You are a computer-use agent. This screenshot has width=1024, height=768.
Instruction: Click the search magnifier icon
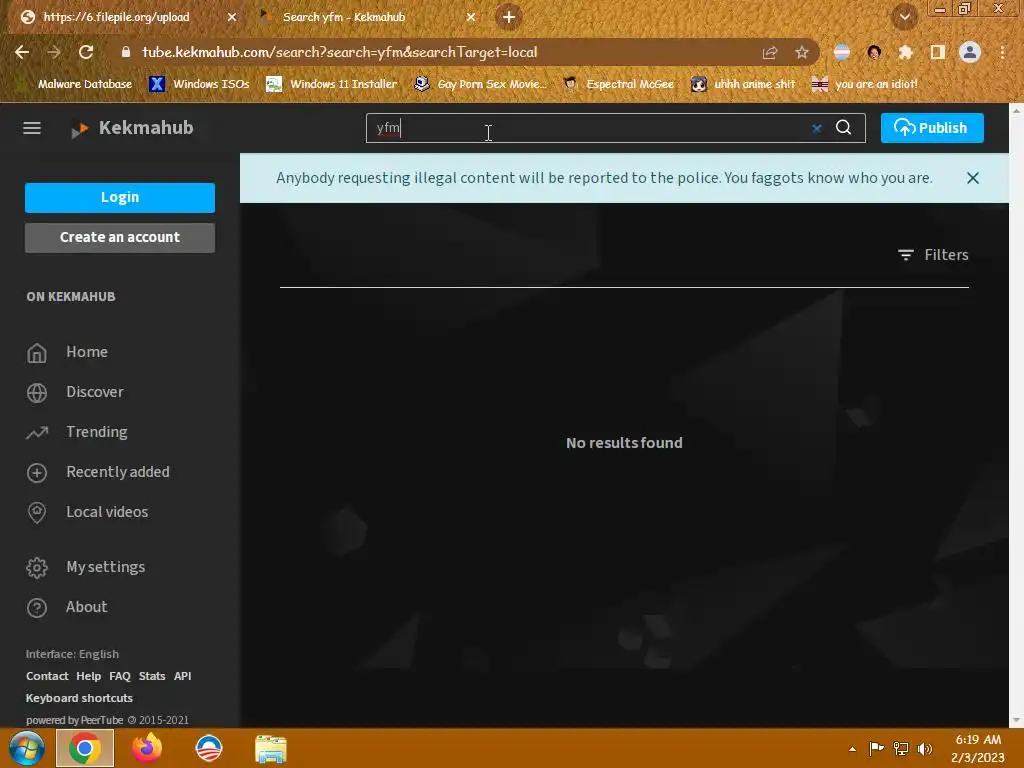coord(843,127)
